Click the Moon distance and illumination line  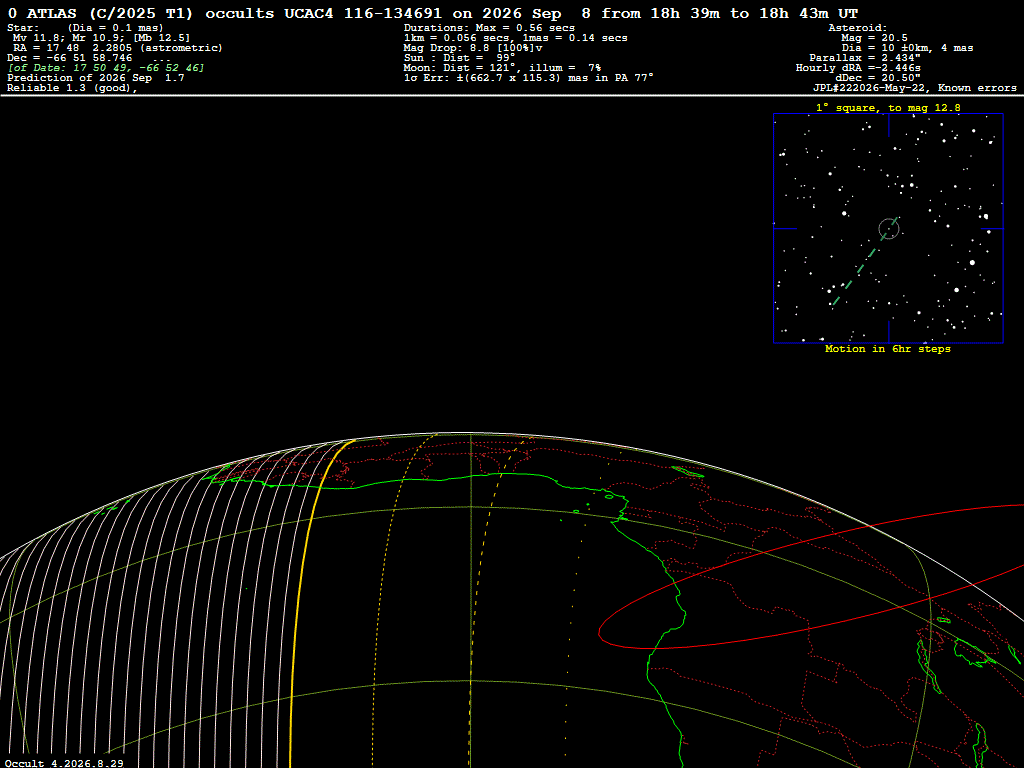502,68
